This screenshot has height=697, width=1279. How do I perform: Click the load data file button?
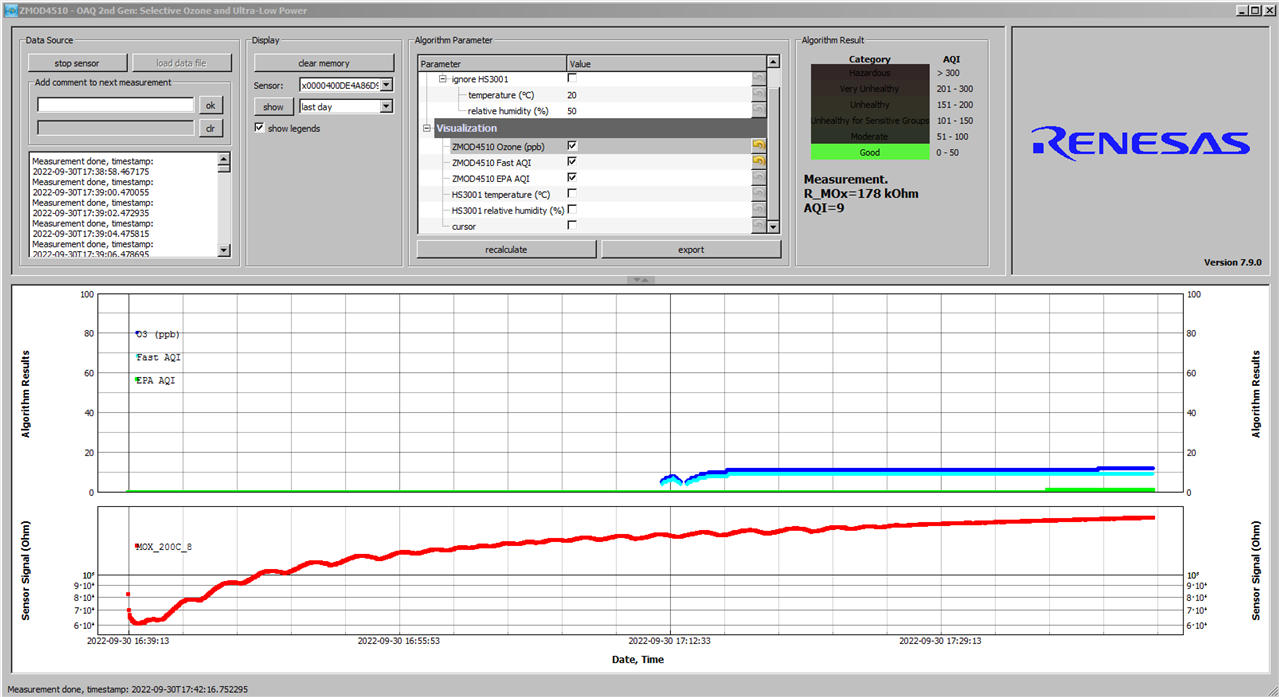(x=181, y=63)
